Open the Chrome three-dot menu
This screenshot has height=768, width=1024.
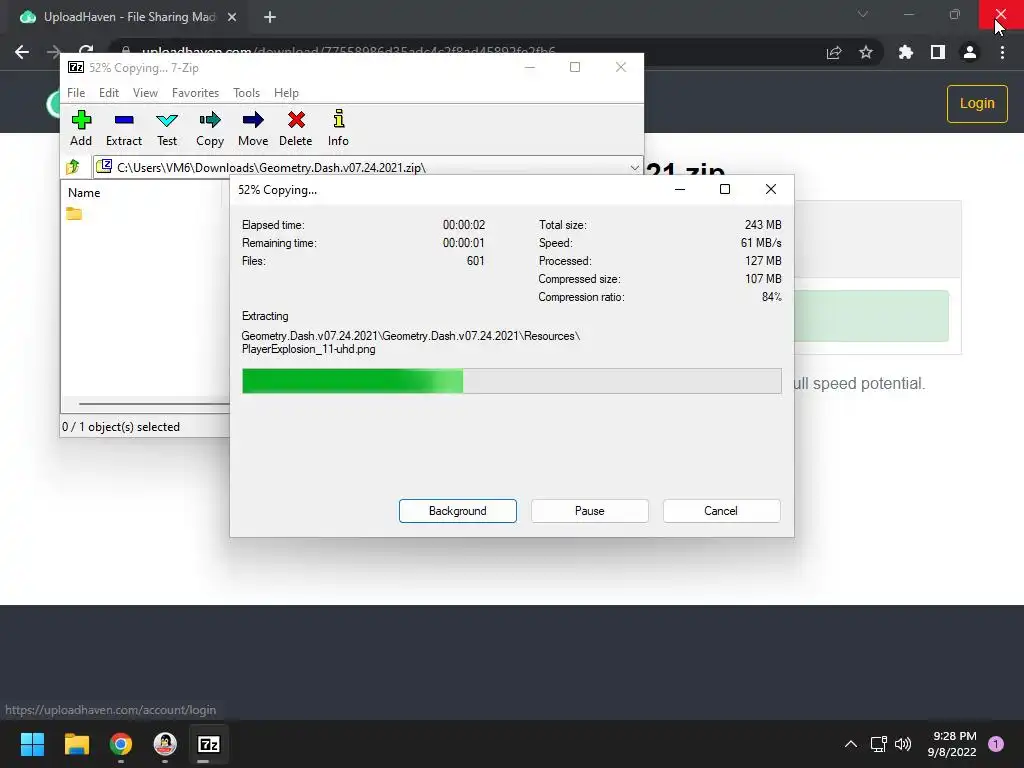tap(1002, 52)
